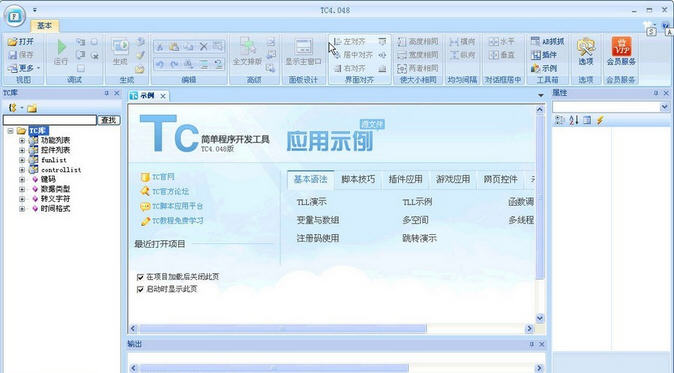Expand the 控件列表 tree node
The height and width of the screenshot is (373, 674).
(x=22, y=150)
